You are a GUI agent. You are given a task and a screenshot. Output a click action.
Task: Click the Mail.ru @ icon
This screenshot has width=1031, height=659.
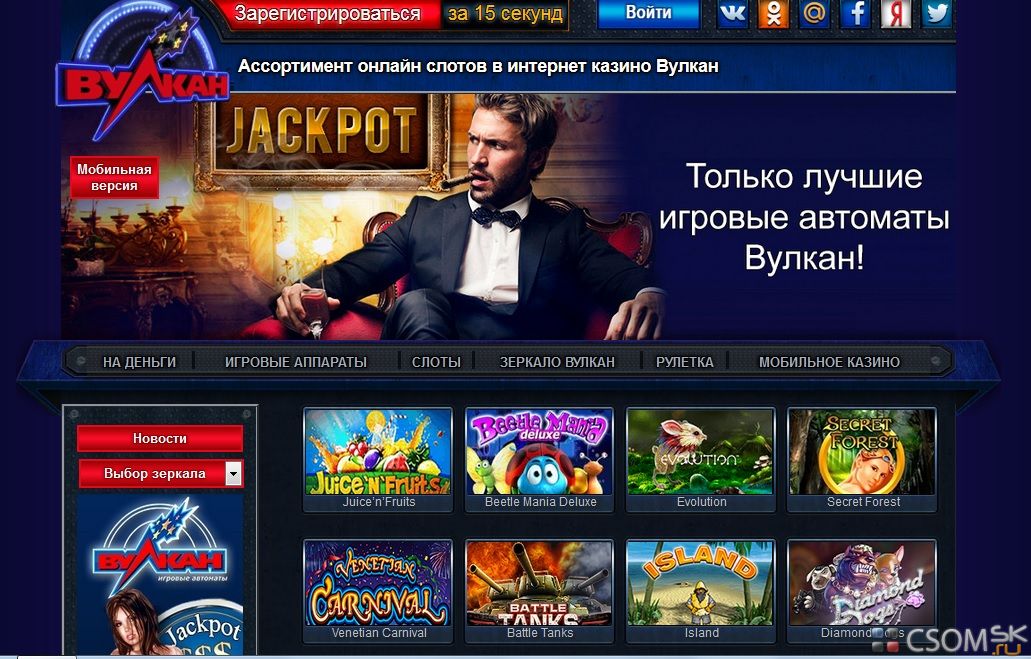coord(814,14)
